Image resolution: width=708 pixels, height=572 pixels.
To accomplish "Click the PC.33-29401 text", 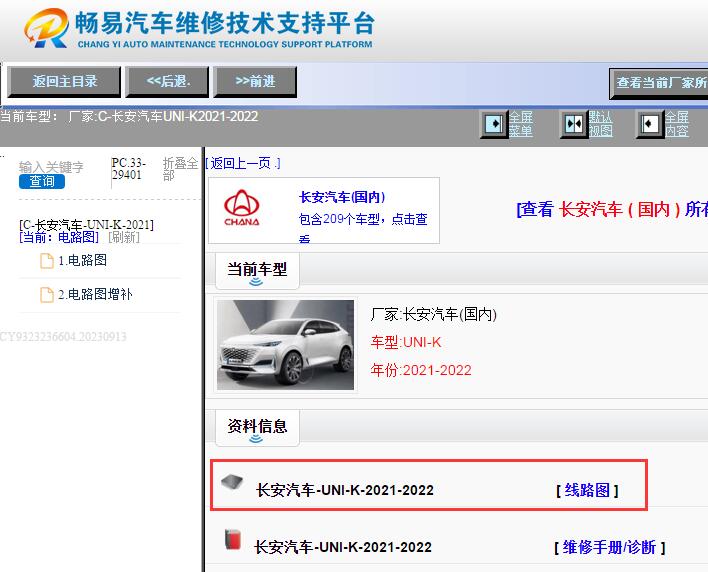I will (128, 169).
